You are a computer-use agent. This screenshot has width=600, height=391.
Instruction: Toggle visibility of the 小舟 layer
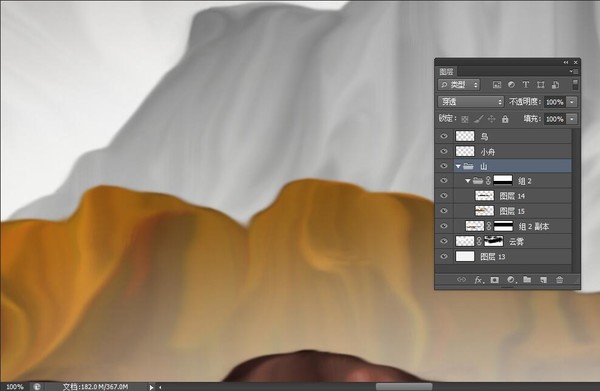(444, 152)
